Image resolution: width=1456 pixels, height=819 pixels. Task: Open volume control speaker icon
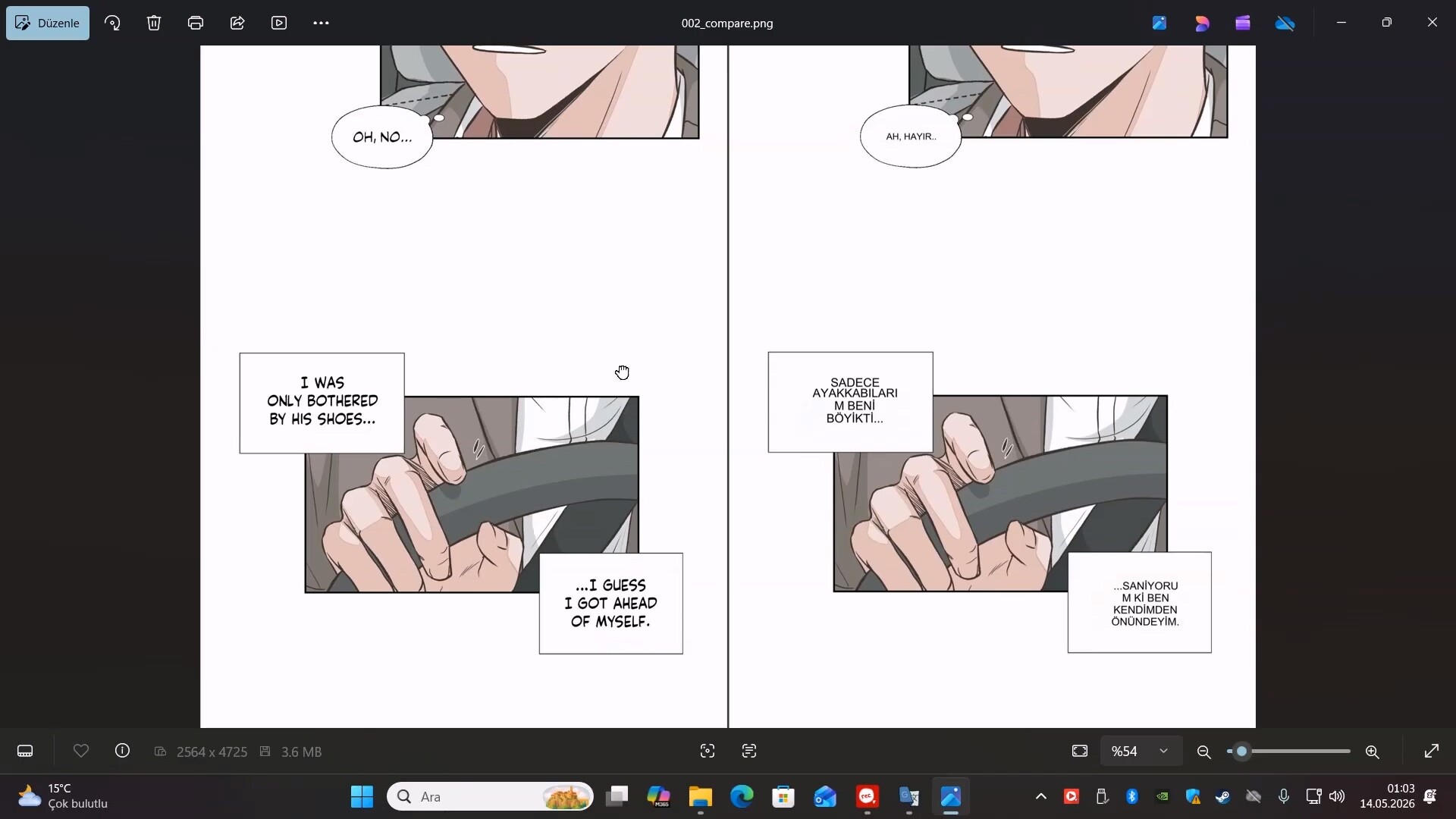pyautogui.click(x=1337, y=796)
